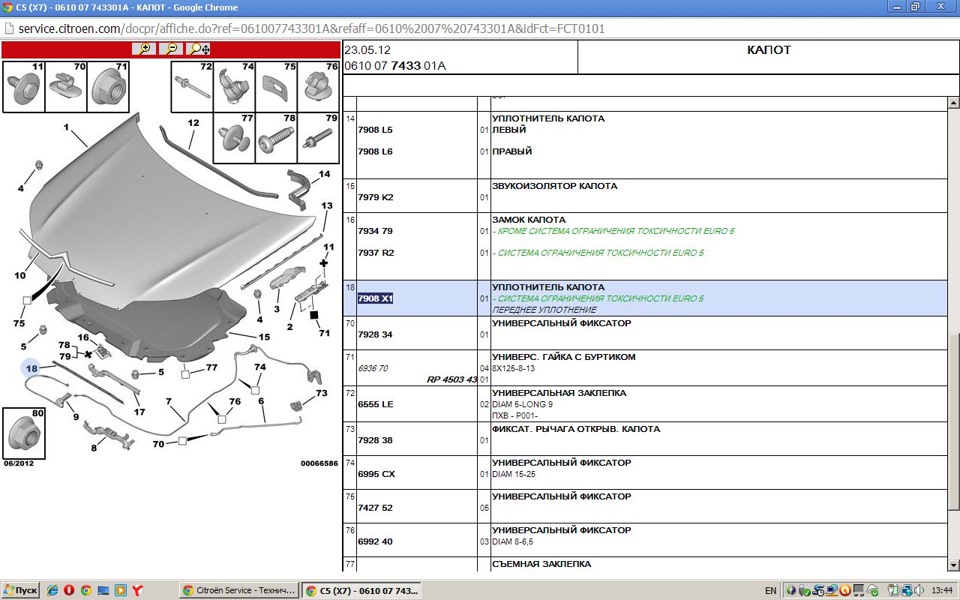Select callout number 10 on diagram
Screen dimensions: 960x600
tap(20, 276)
